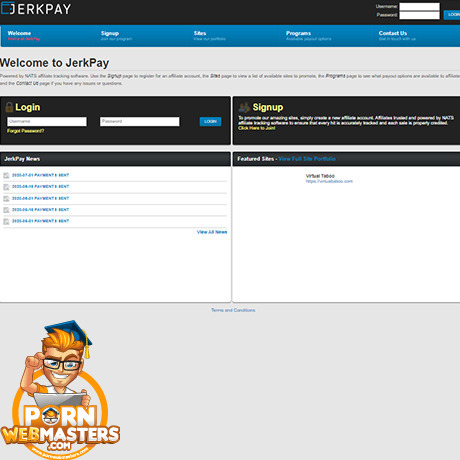Open the fourth PAYMENTS SENT news link
The width and height of the screenshot is (460, 460).
coord(40,210)
